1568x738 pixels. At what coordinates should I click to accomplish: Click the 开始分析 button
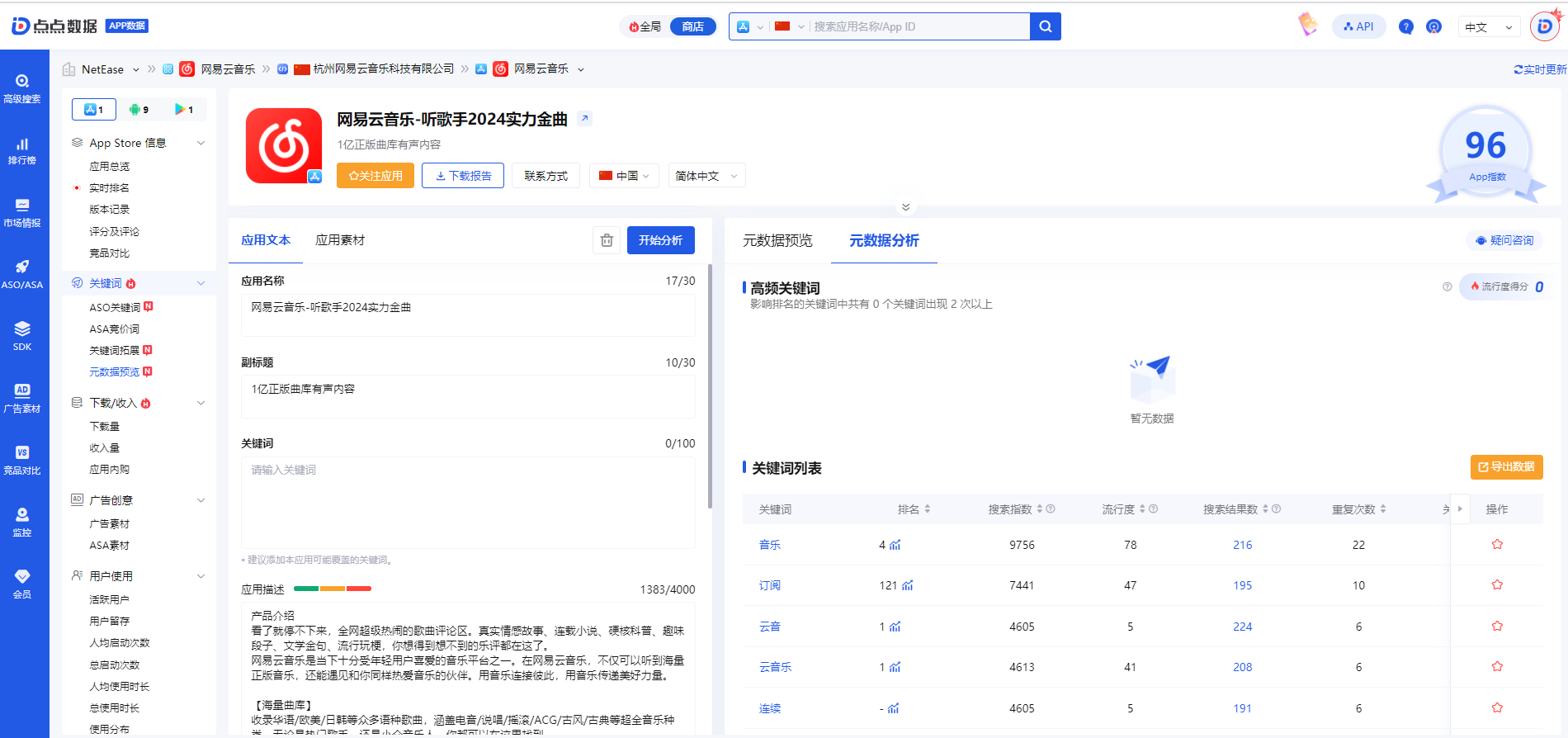coord(660,240)
